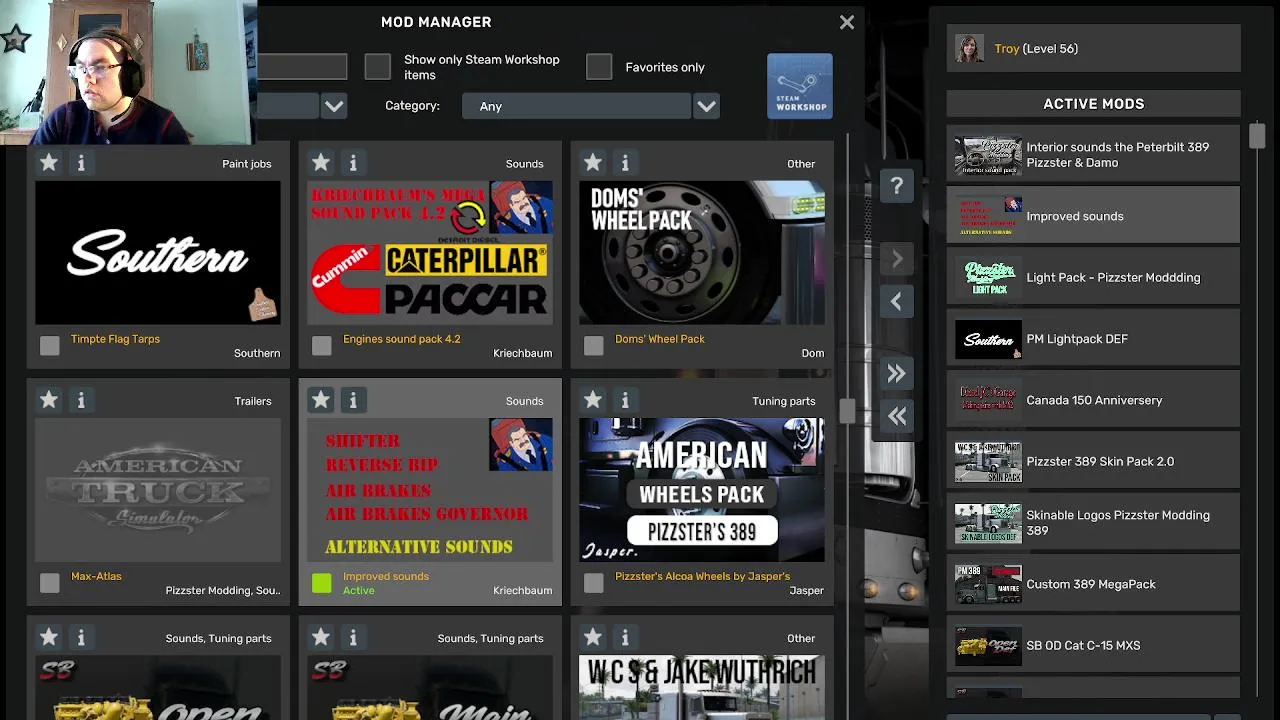
Task: Select SB OD Cat C-15 MXS entry
Action: coord(1093,645)
